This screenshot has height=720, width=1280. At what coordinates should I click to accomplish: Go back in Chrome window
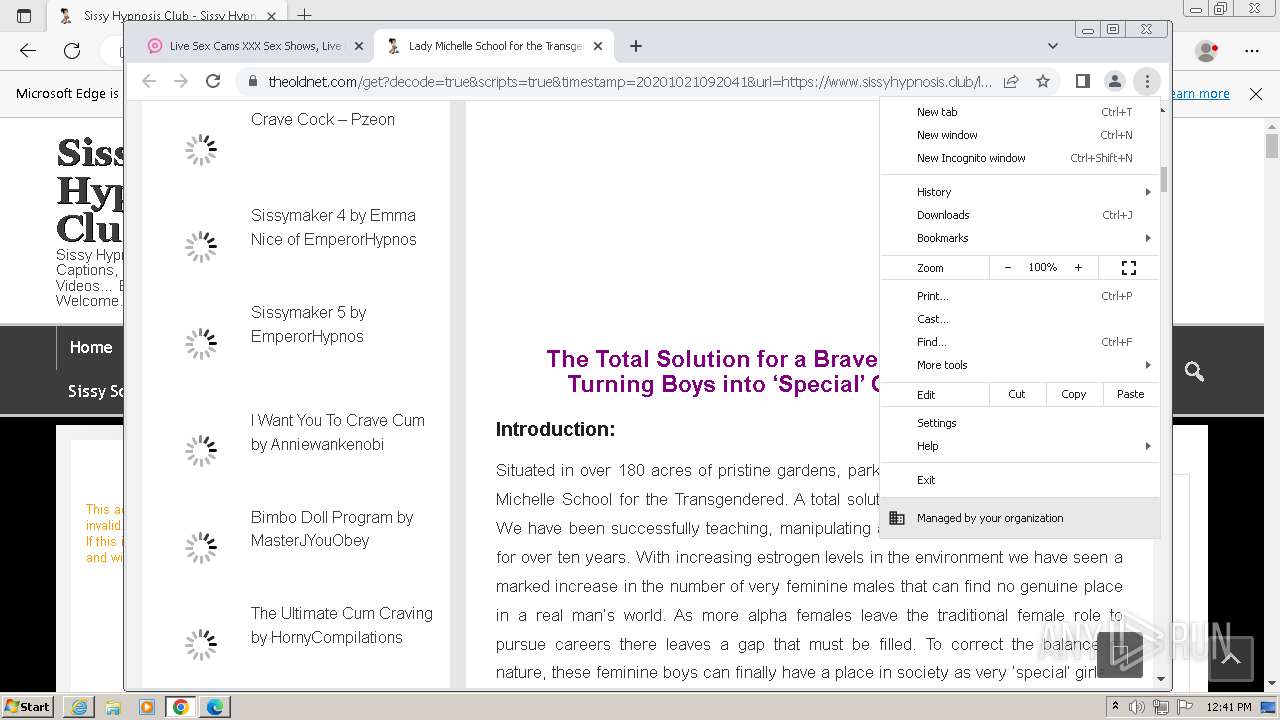click(x=149, y=81)
